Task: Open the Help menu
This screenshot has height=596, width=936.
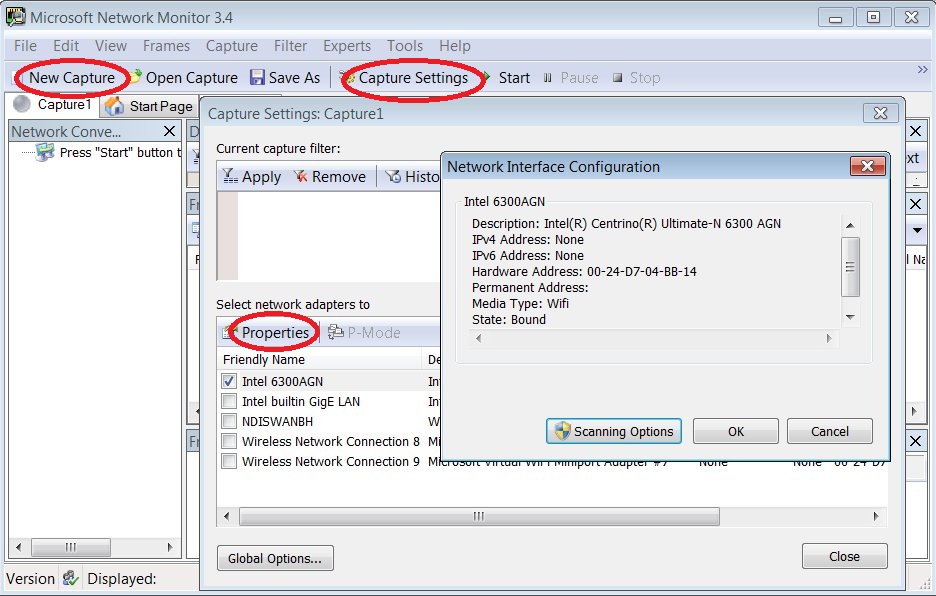Action: click(x=455, y=46)
